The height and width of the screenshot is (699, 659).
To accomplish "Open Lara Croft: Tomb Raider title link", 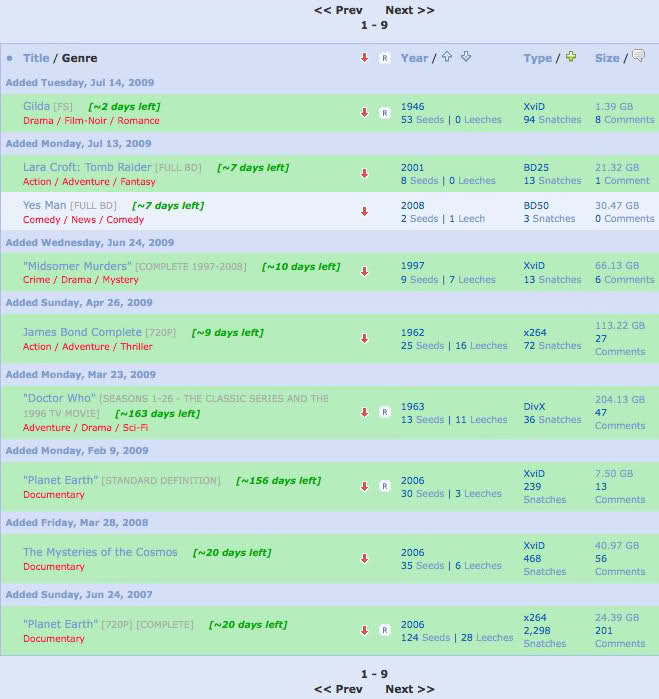I will pyautogui.click(x=87, y=167).
